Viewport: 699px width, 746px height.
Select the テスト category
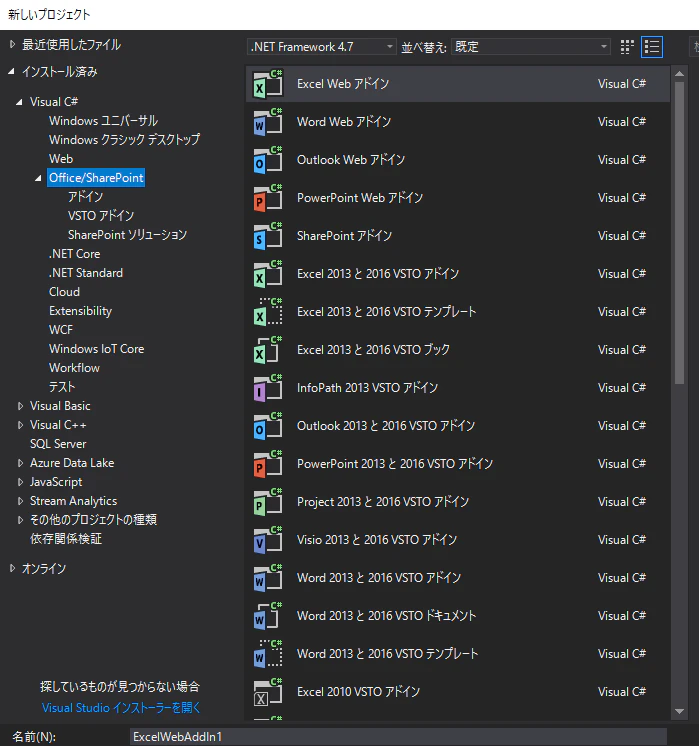pyautogui.click(x=62, y=387)
